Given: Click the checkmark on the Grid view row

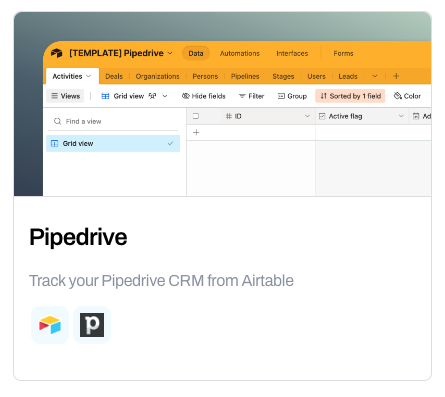Looking at the screenshot, I should (x=170, y=143).
